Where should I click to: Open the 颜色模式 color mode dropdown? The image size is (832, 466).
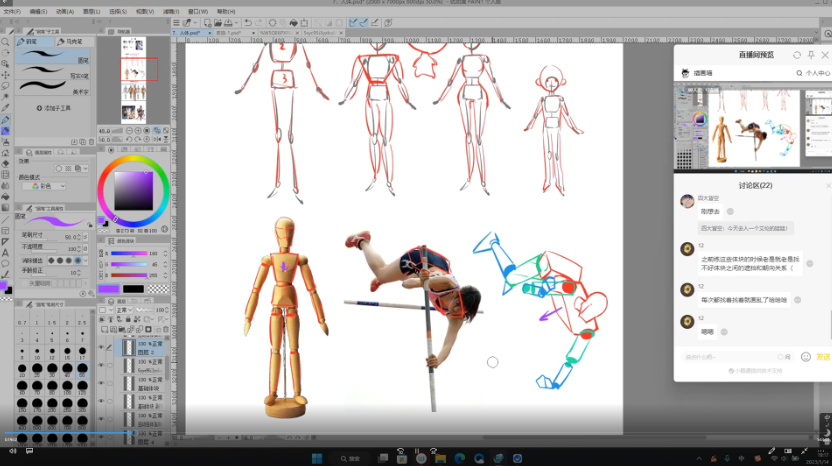click(44, 186)
